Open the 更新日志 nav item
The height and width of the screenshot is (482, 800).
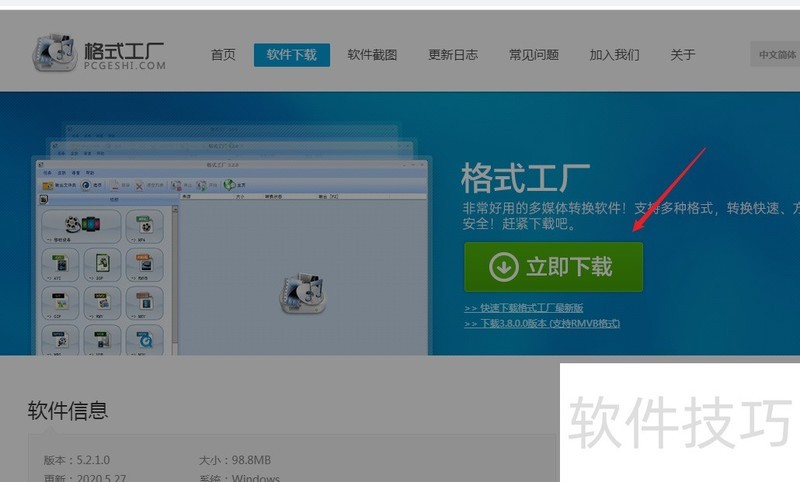453,55
